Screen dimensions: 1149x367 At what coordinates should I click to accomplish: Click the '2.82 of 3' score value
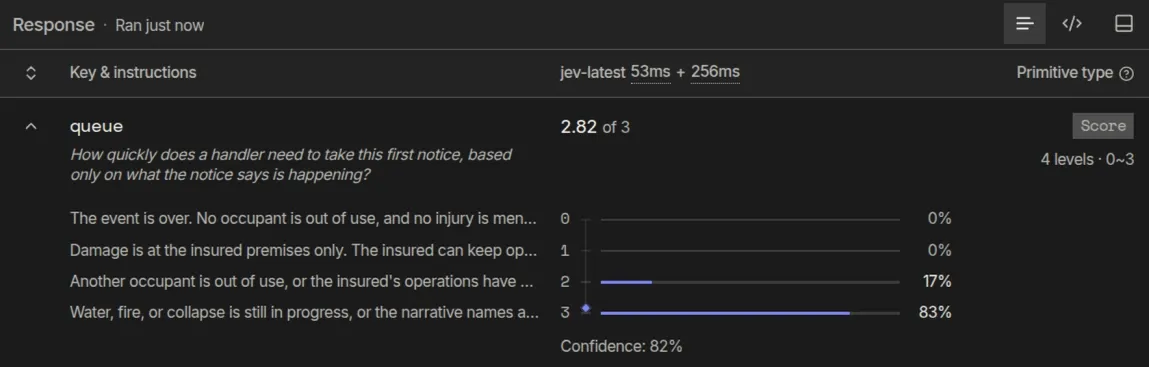point(595,127)
